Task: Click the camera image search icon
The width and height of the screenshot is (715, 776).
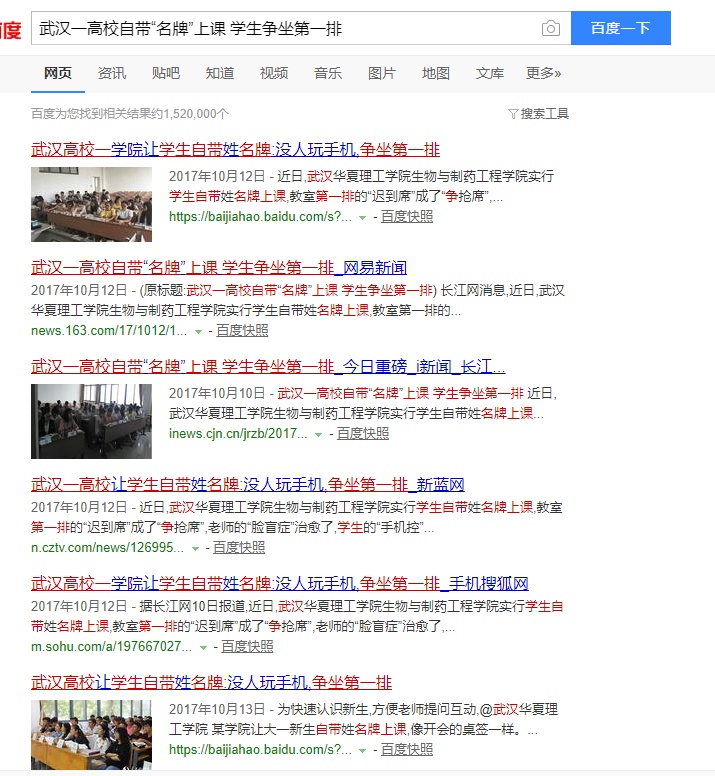Action: (x=550, y=29)
